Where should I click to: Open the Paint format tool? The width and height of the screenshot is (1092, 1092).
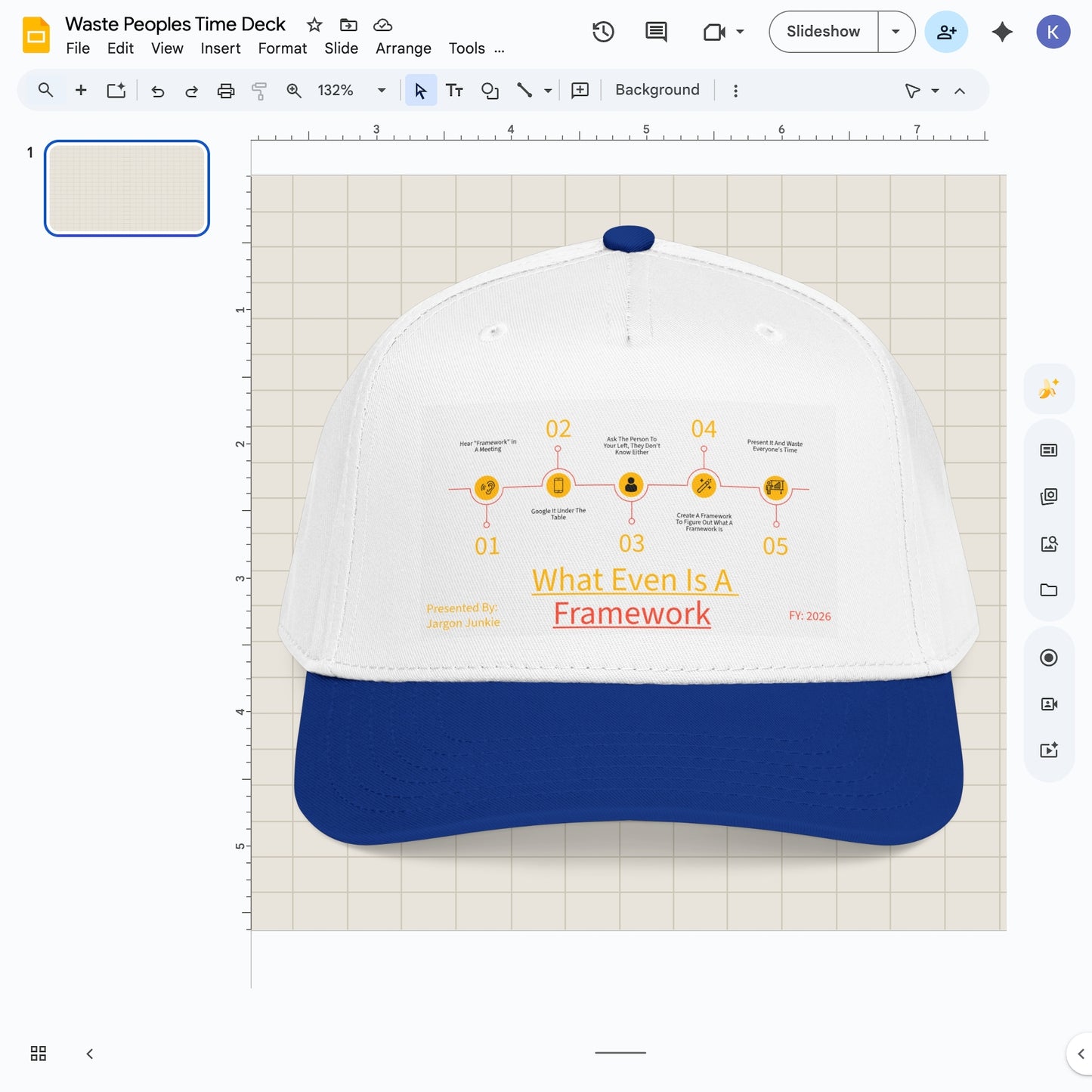coord(259,90)
